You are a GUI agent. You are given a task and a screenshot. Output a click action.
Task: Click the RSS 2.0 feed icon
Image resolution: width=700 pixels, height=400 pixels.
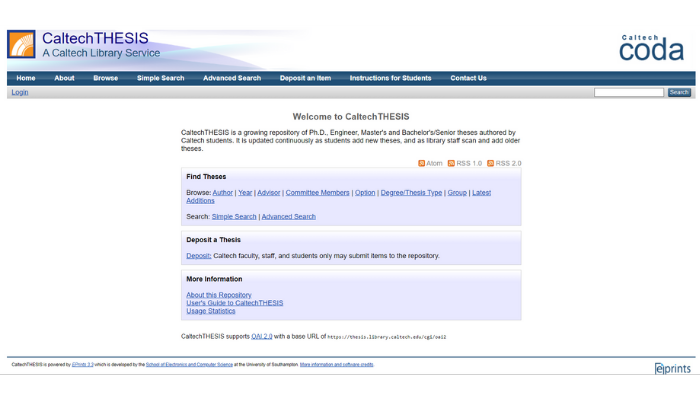coord(490,163)
